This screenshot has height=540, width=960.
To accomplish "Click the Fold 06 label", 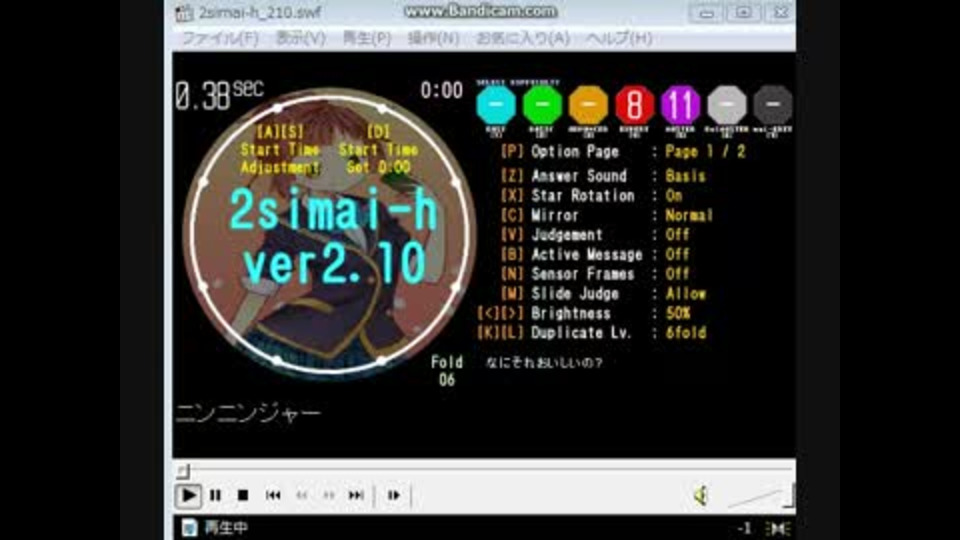I will coord(446,371).
